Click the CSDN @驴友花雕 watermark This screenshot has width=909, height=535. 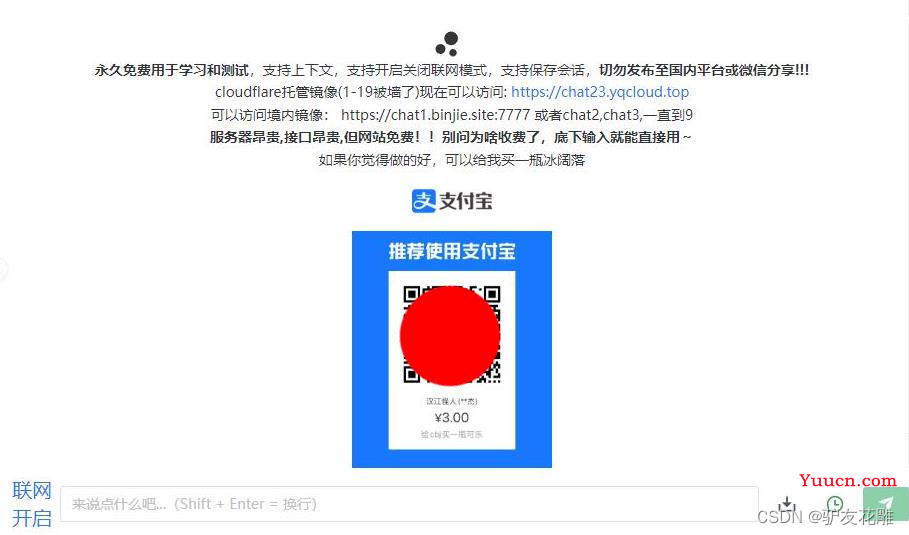click(x=826, y=516)
